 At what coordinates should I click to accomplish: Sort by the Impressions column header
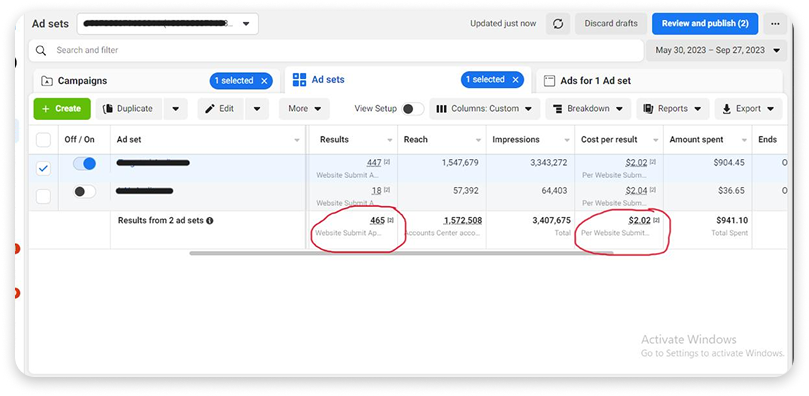coord(530,140)
